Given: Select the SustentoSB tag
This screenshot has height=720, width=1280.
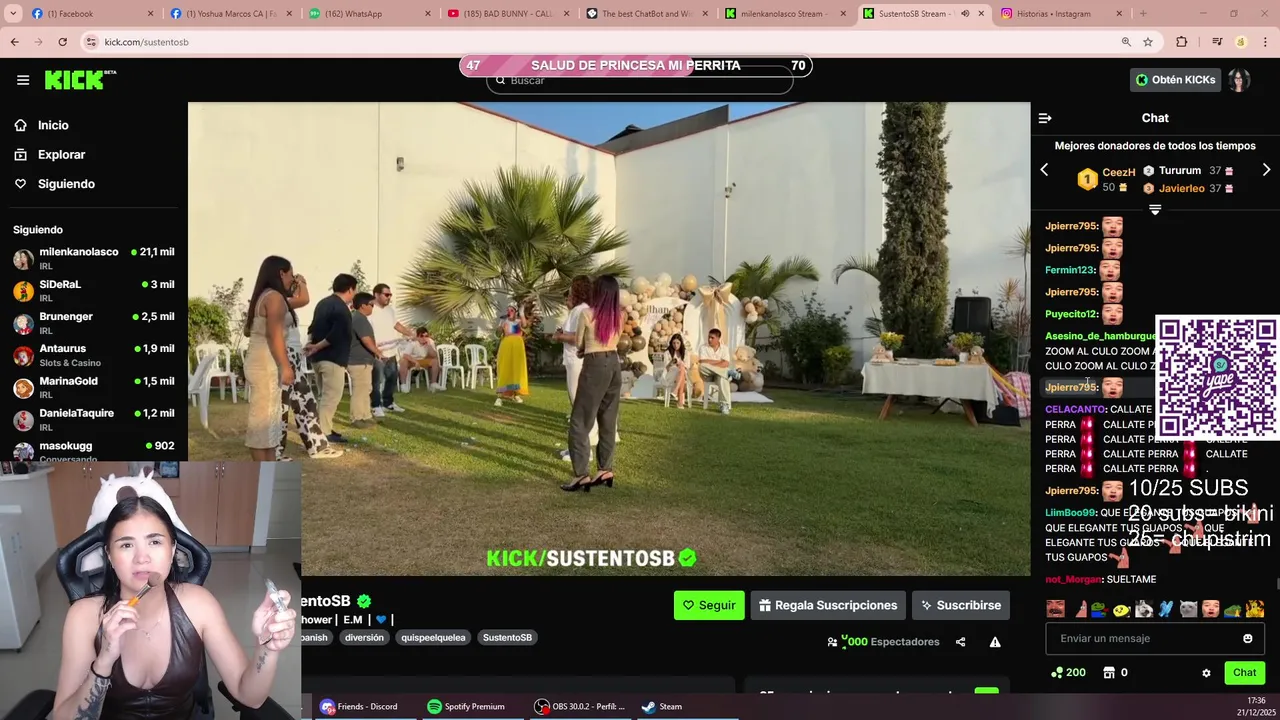Looking at the screenshot, I should point(507,637).
